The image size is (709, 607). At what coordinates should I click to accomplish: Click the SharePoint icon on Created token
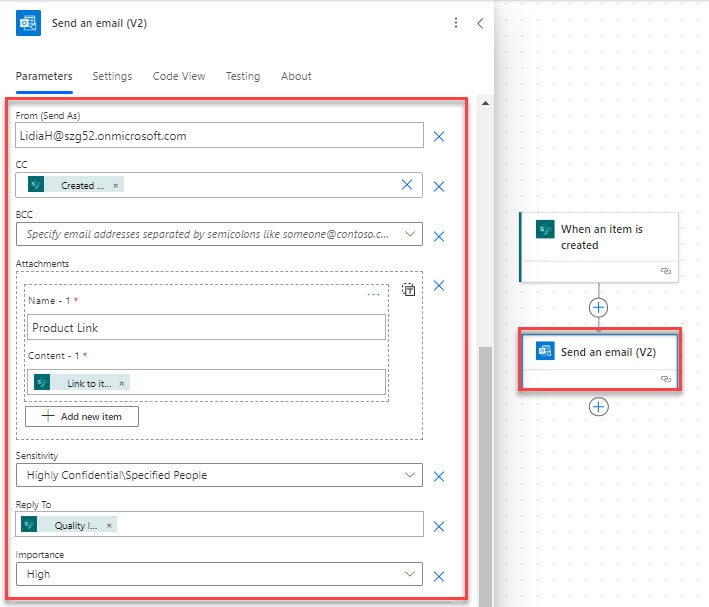click(36, 184)
